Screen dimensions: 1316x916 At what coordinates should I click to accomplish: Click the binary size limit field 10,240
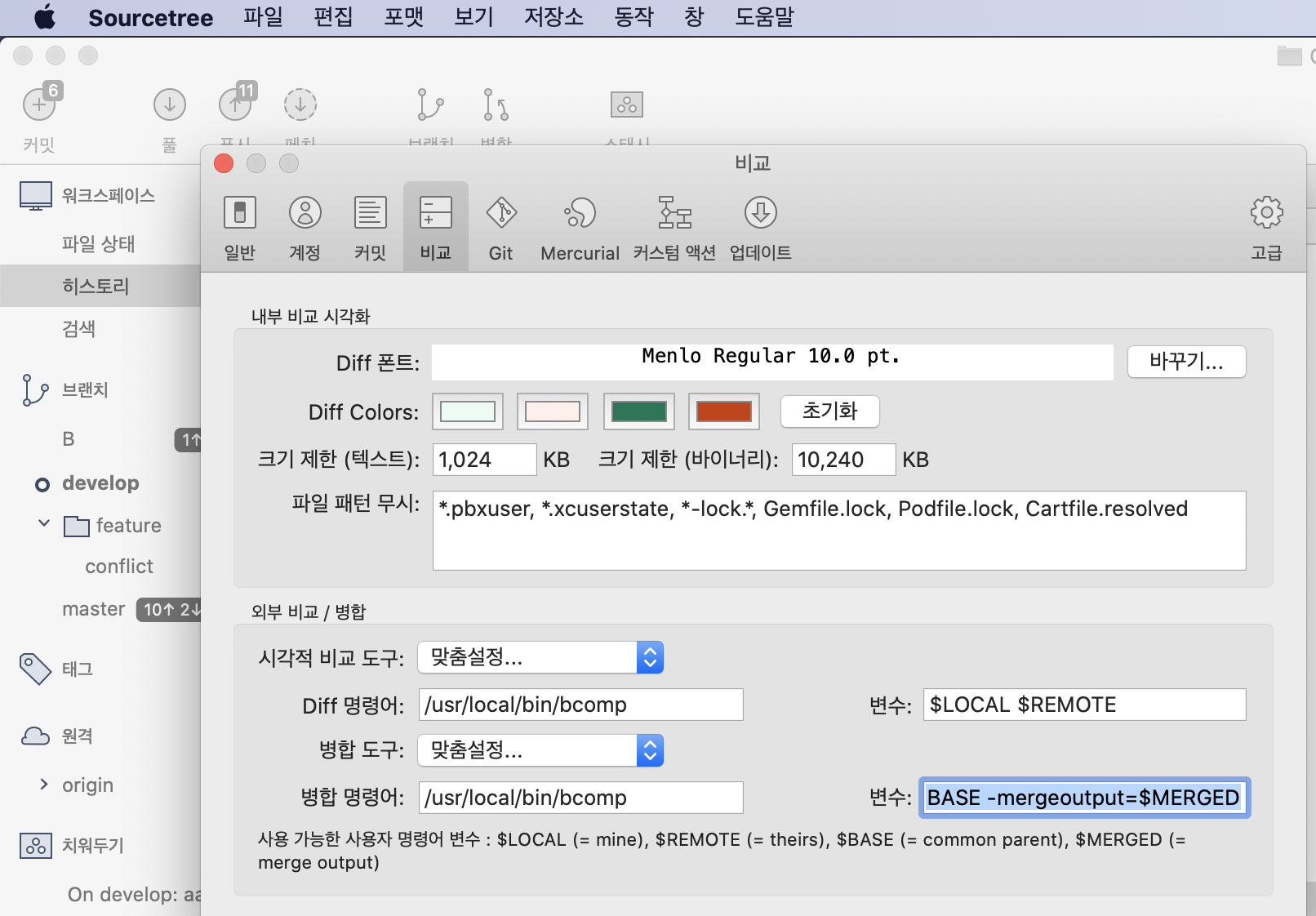click(844, 460)
